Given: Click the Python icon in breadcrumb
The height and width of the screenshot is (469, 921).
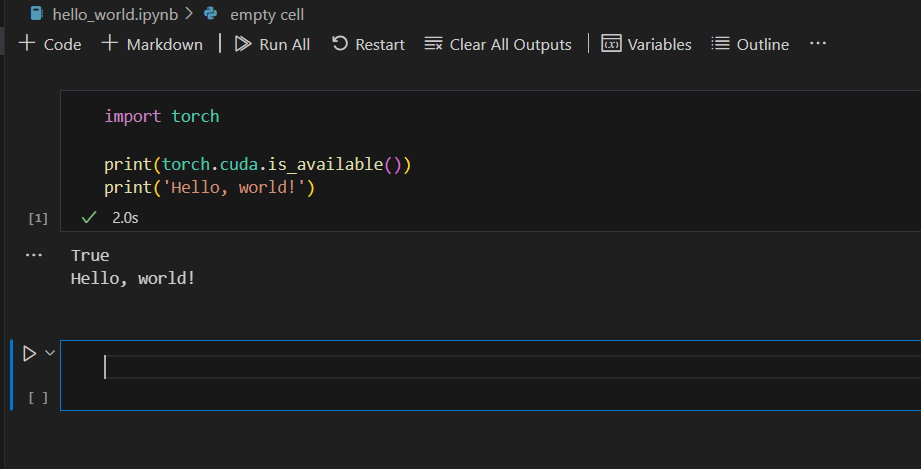Looking at the screenshot, I should [x=210, y=14].
